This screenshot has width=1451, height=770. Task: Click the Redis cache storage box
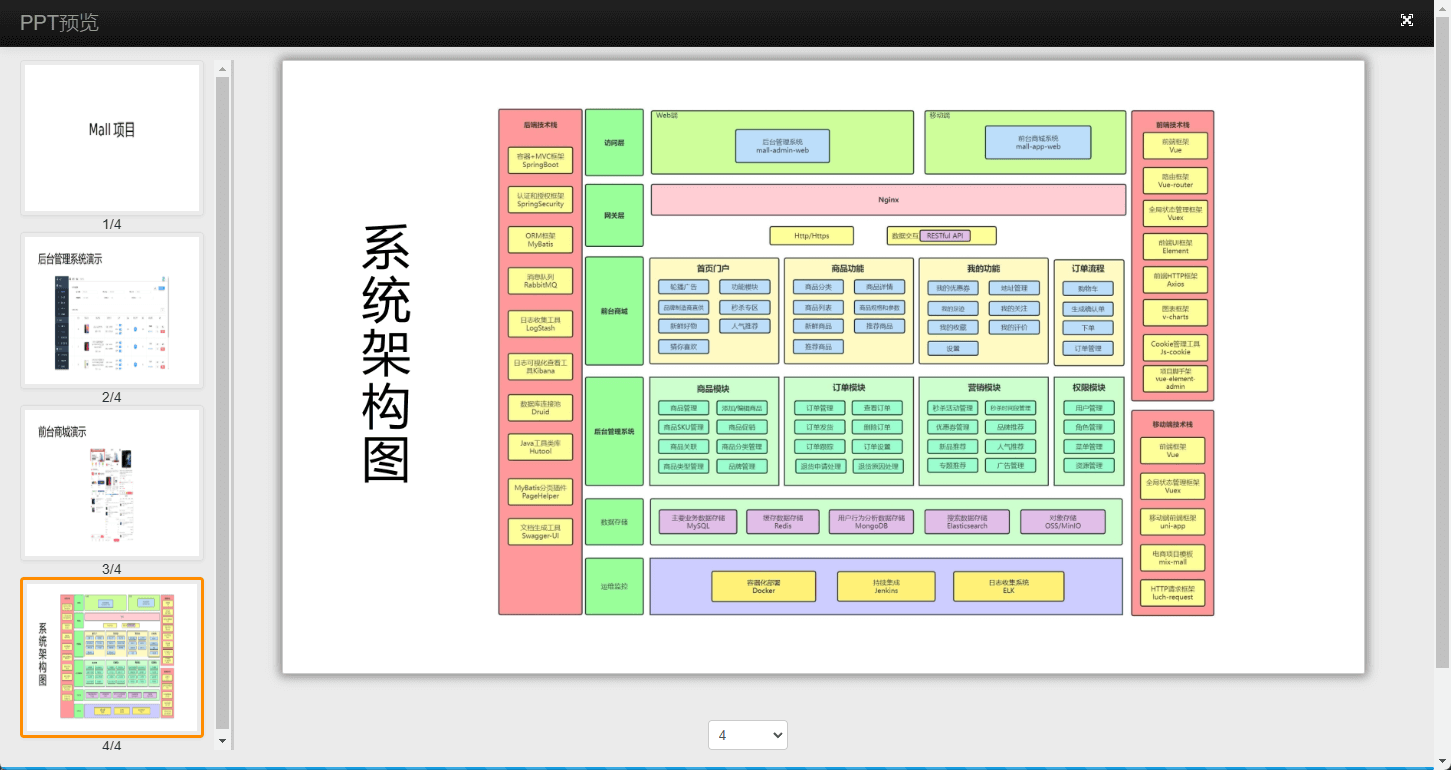pos(782,522)
